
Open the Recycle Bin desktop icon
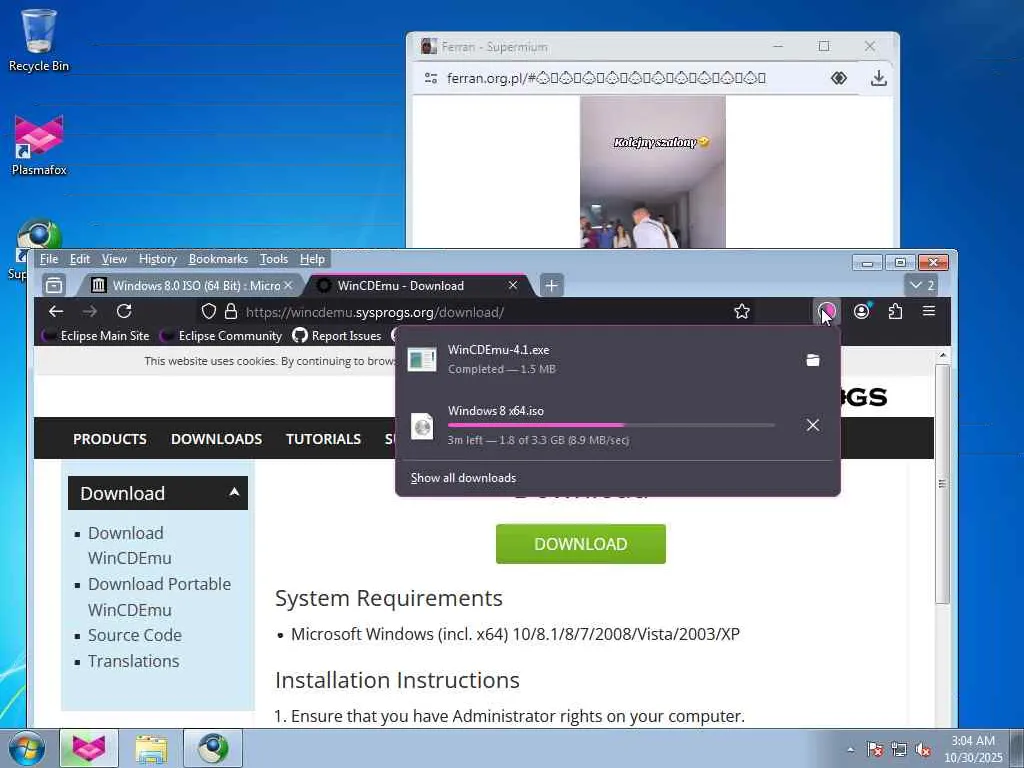tap(39, 40)
